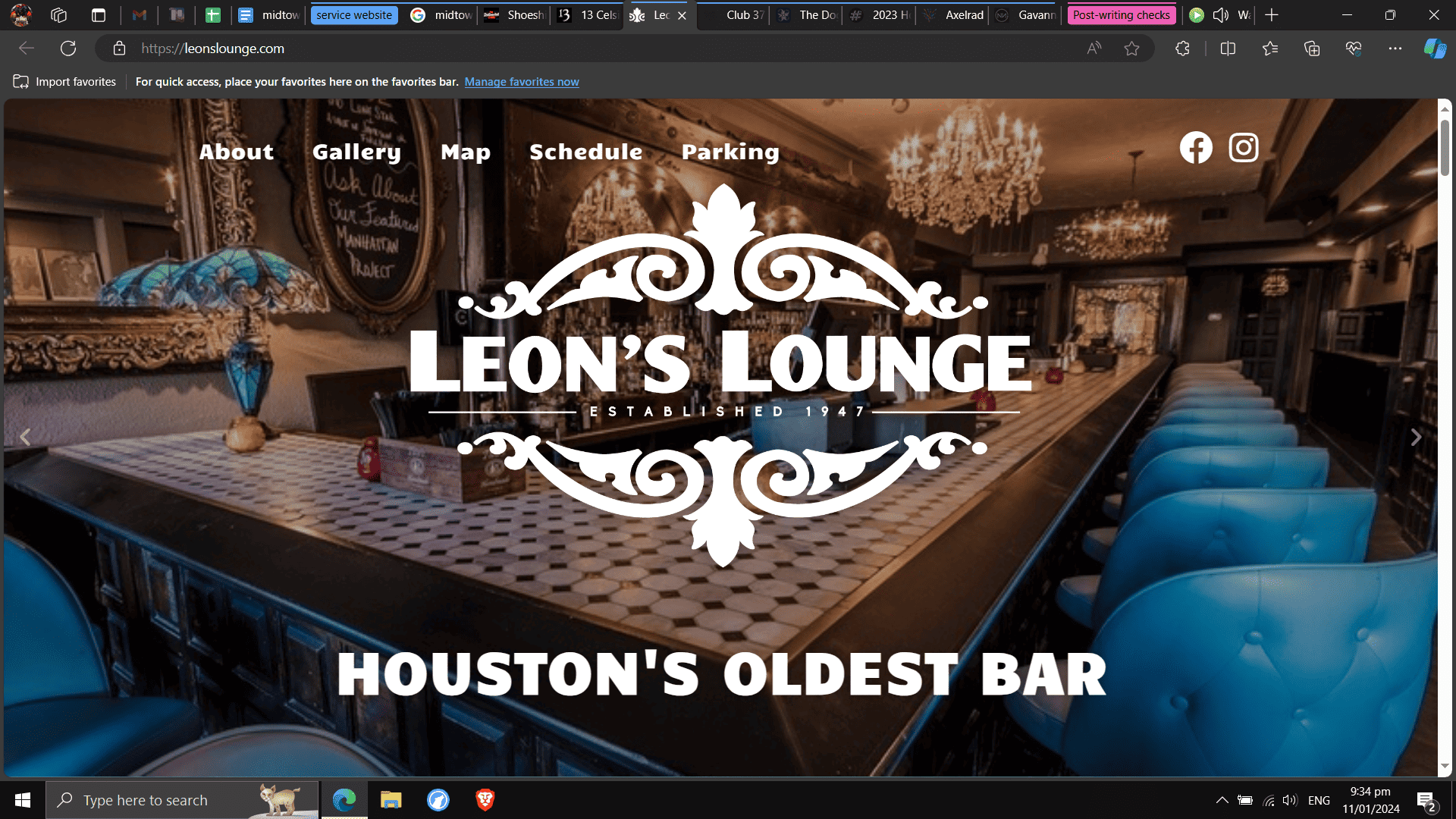
Task: Switch to the 13 Celsius tab
Action: tap(588, 15)
